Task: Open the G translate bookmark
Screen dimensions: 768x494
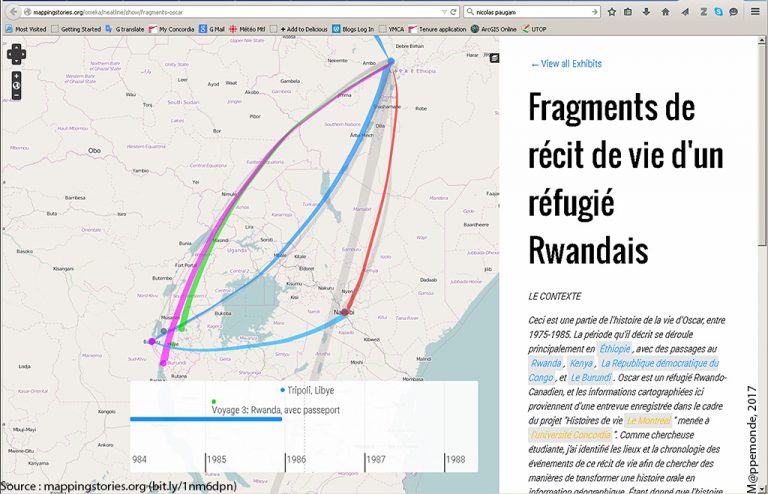Action: (126, 29)
